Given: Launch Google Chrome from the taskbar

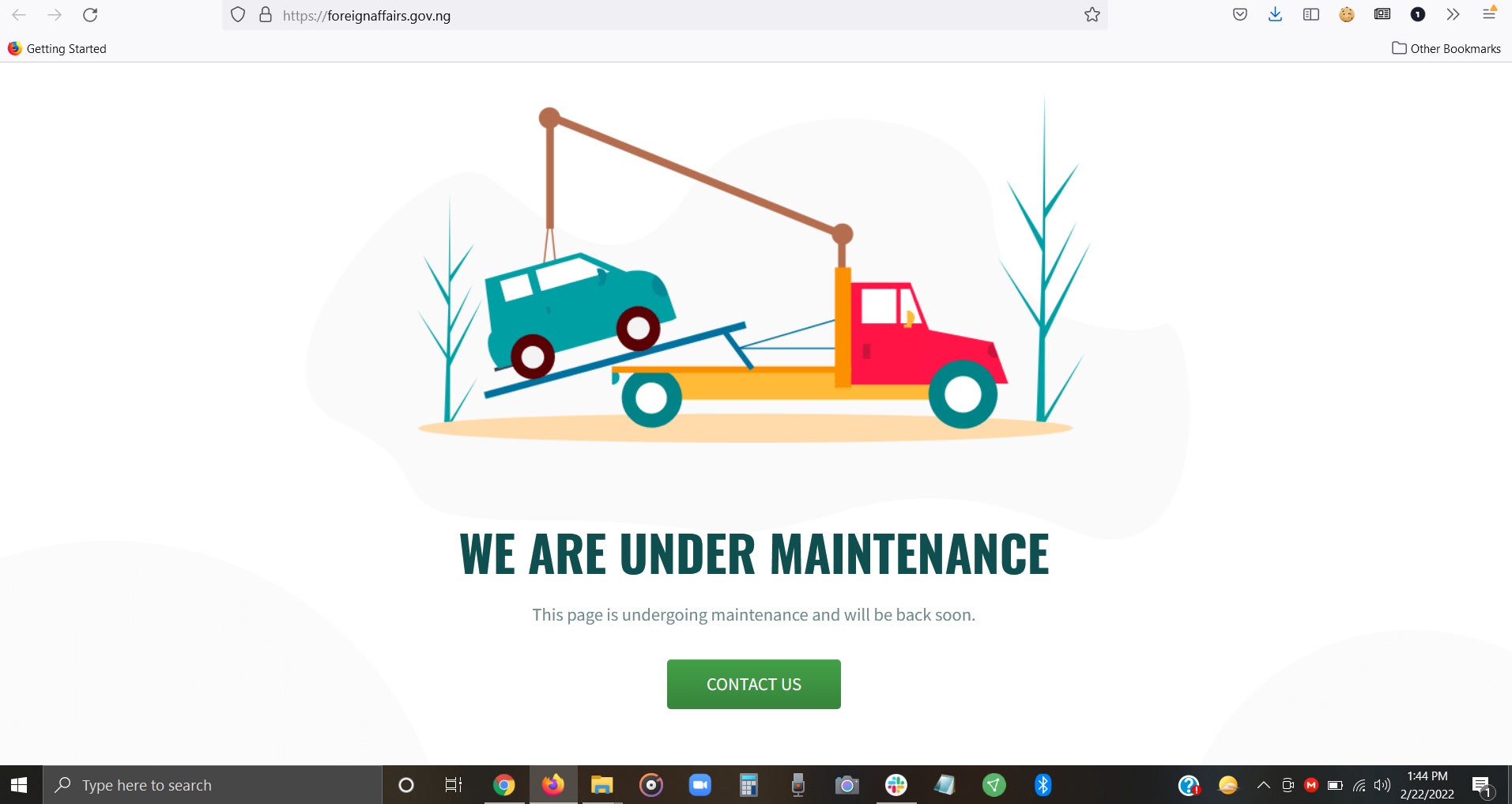Looking at the screenshot, I should click(x=503, y=785).
